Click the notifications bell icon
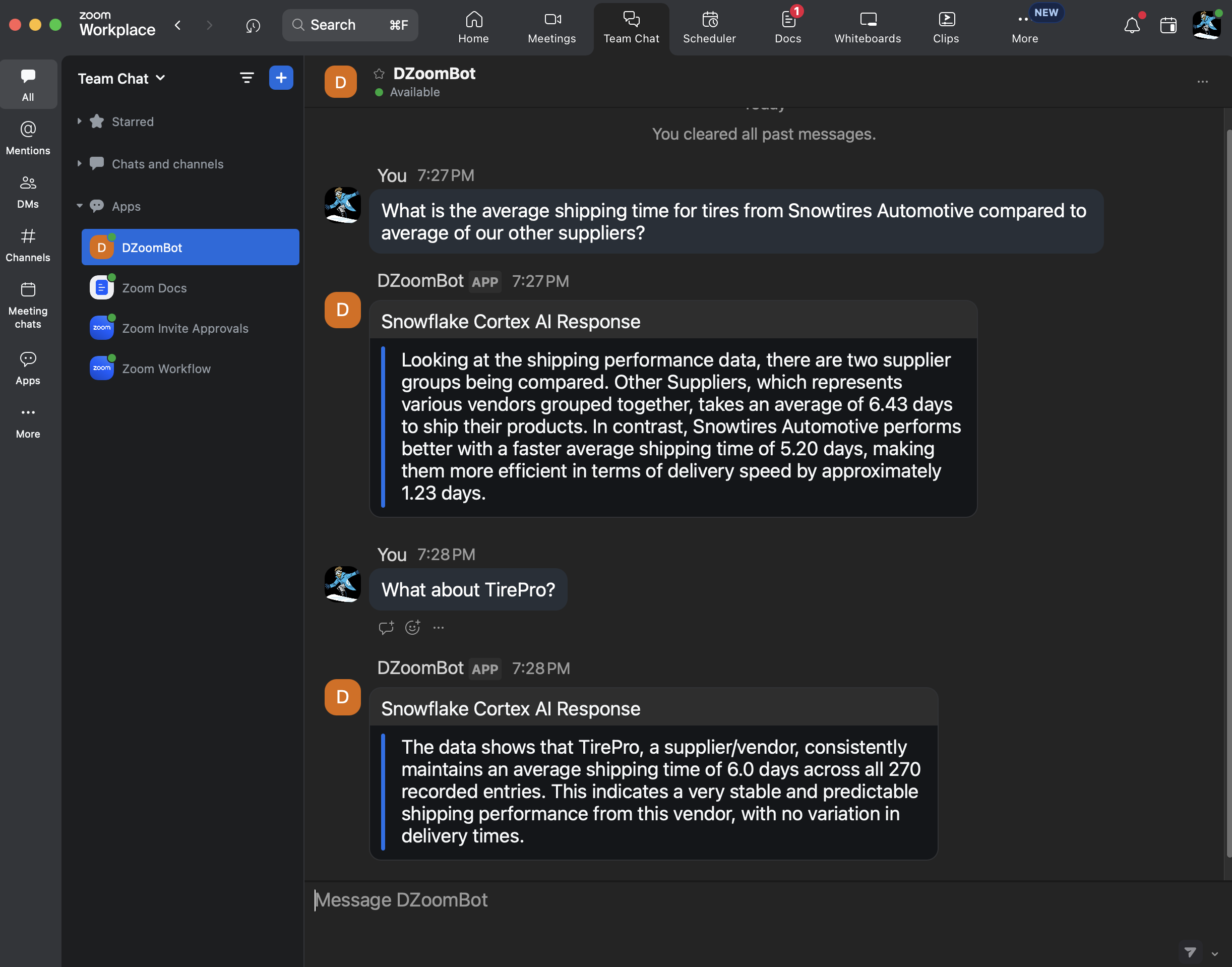The height and width of the screenshot is (967, 1232). pyautogui.click(x=1132, y=26)
